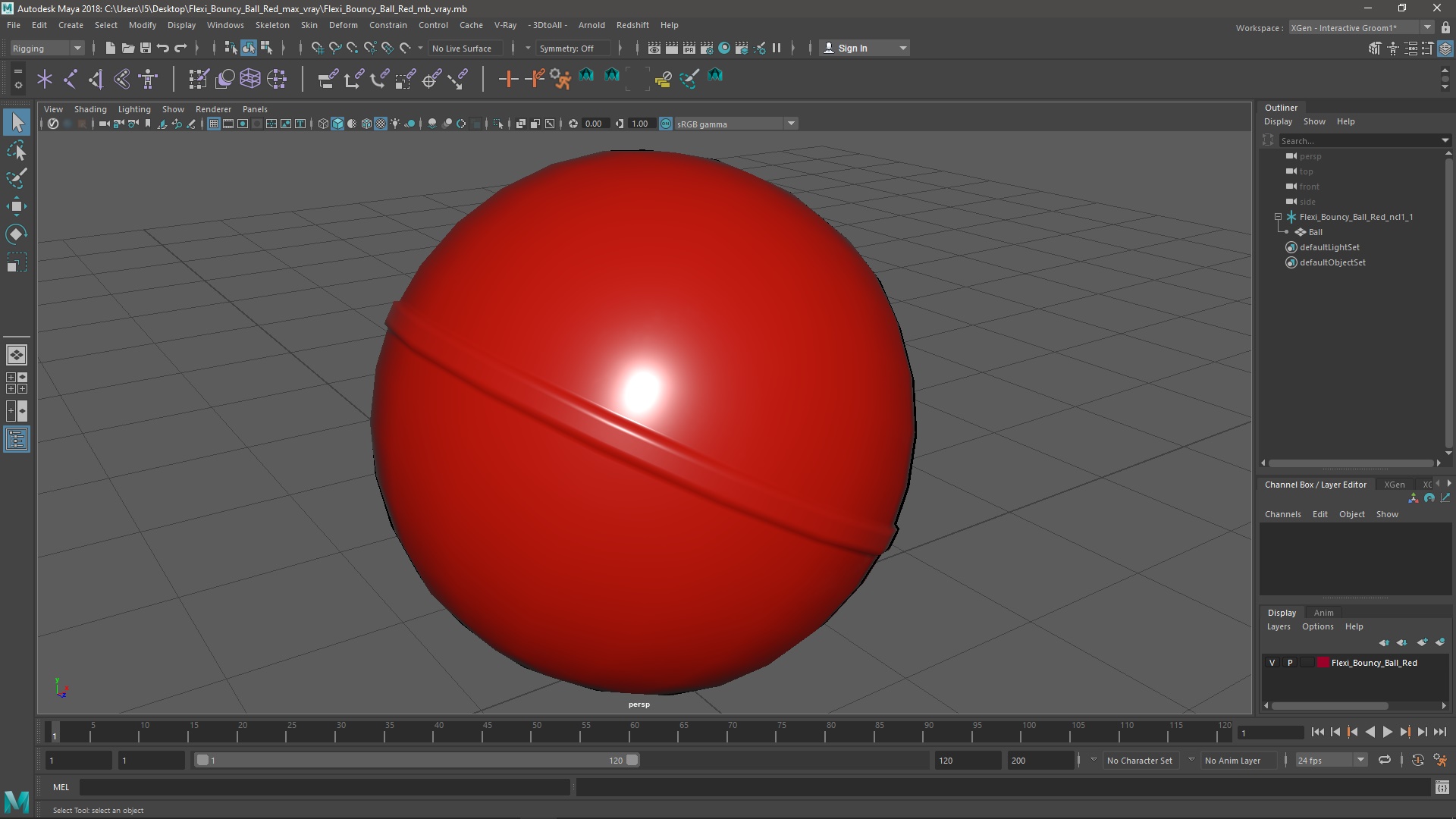
Task: Create new empty layer icon
Action: coord(1423,642)
